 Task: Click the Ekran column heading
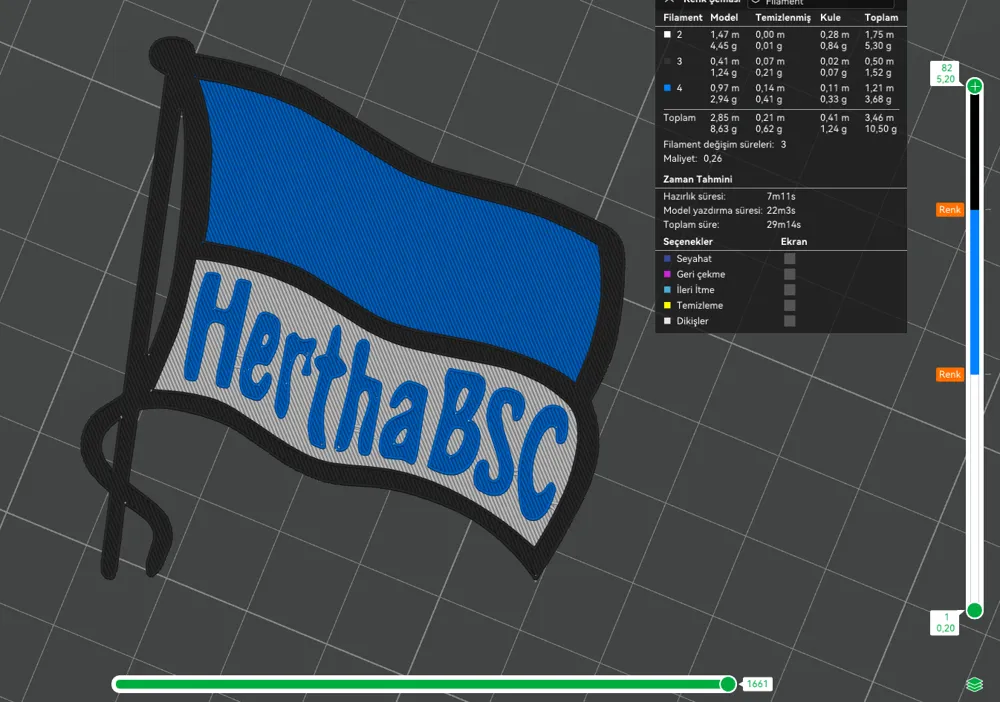pyautogui.click(x=794, y=242)
